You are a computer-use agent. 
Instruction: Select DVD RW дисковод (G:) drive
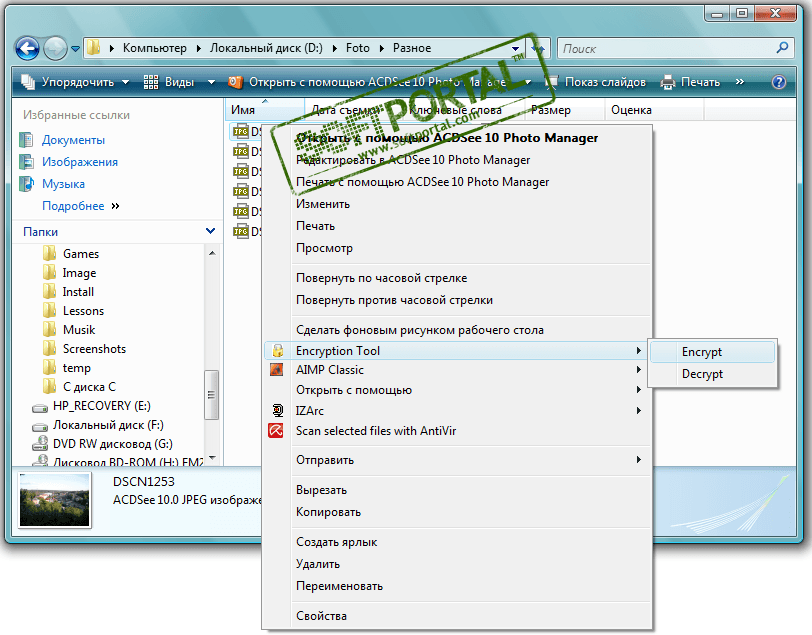click(x=112, y=444)
